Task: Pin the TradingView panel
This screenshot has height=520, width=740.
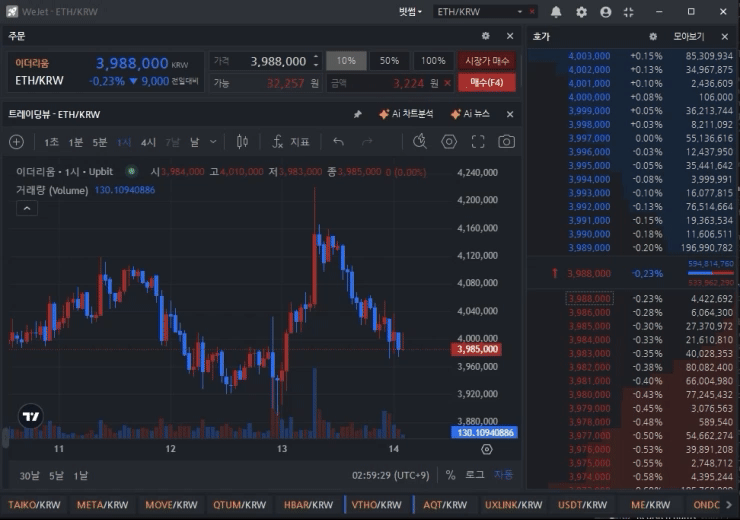Action: tap(358, 115)
